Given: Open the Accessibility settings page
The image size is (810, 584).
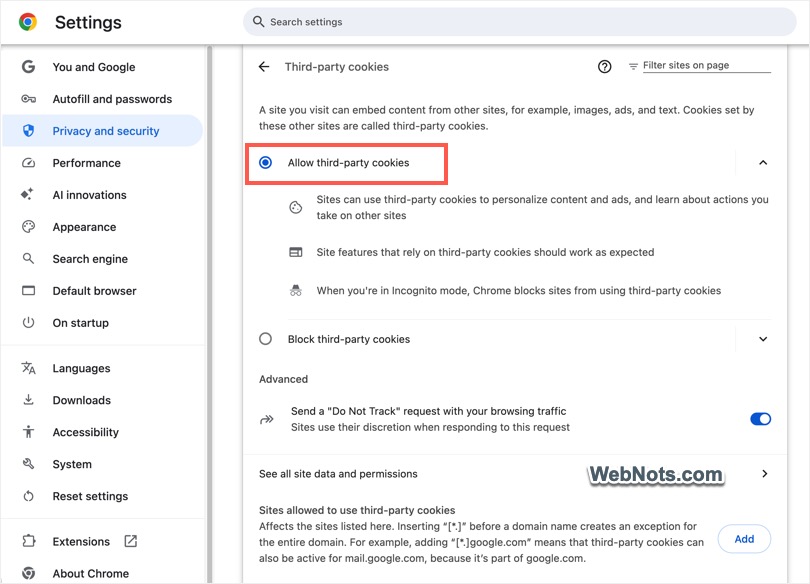Looking at the screenshot, I should [102, 432].
